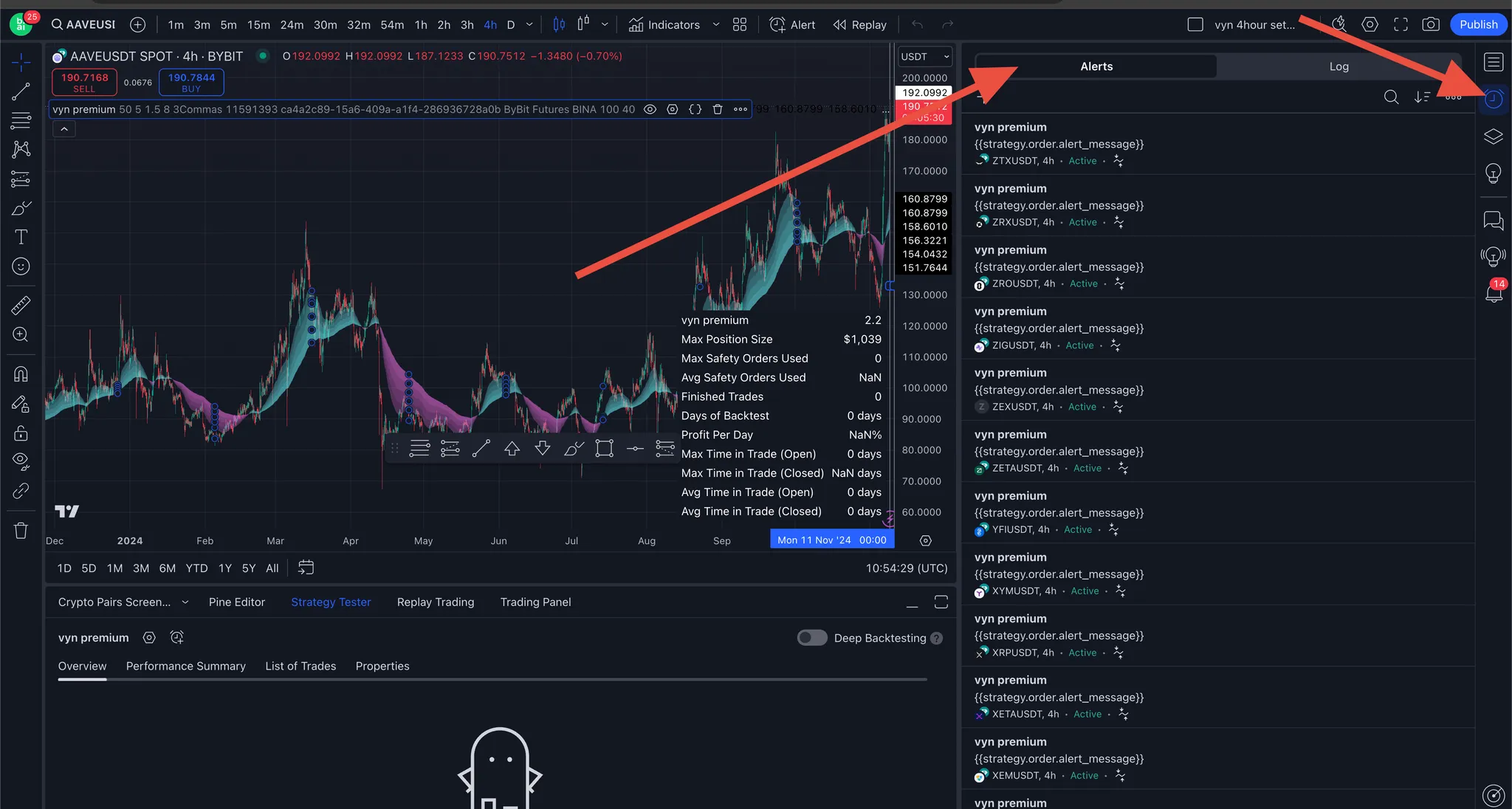
Task: Toggle Deep Backtesting switch
Action: pyautogui.click(x=812, y=638)
